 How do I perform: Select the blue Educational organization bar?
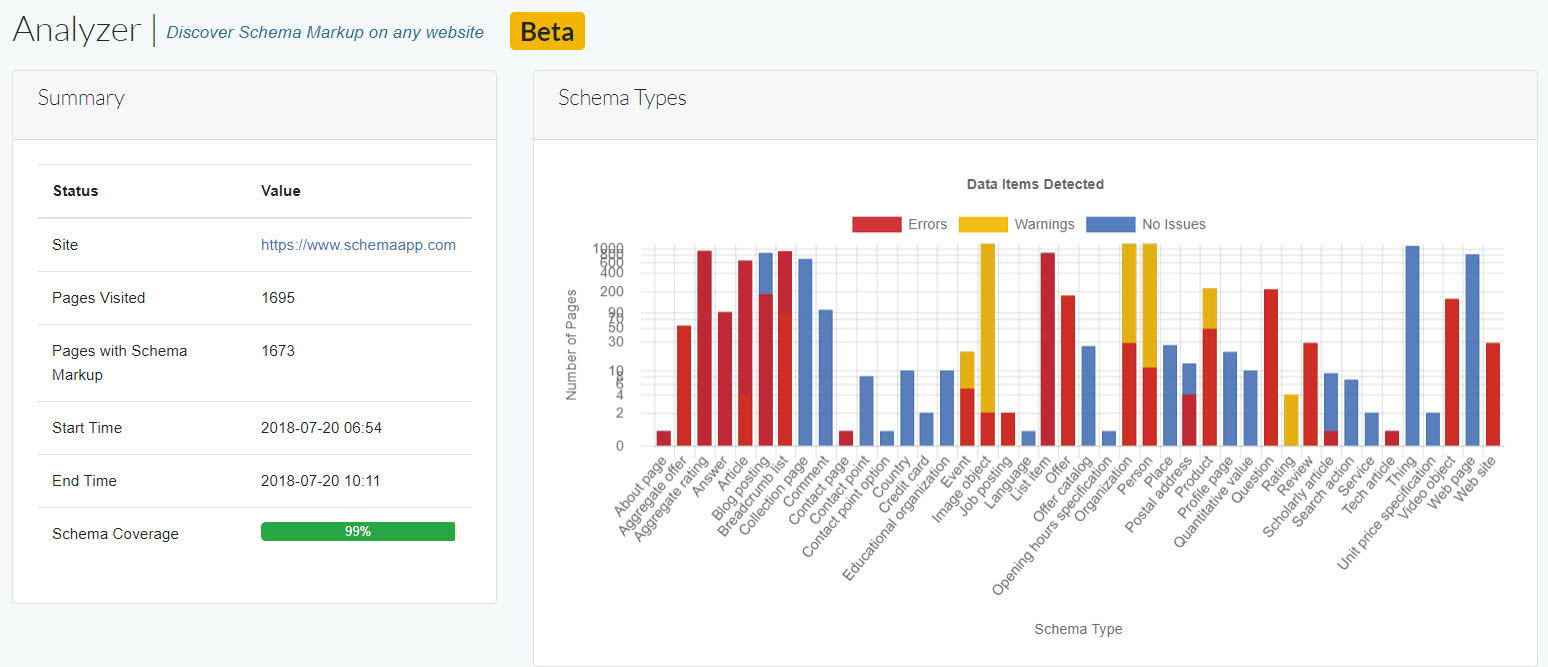point(947,408)
